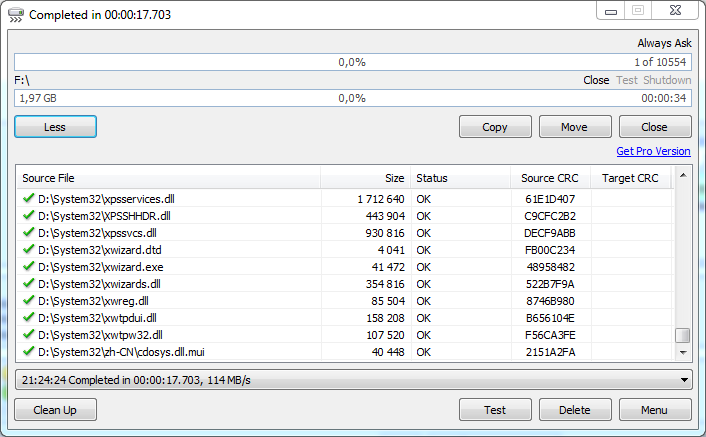706x437 pixels.
Task: Open the Get Pro Version link
Action: click(x=653, y=151)
